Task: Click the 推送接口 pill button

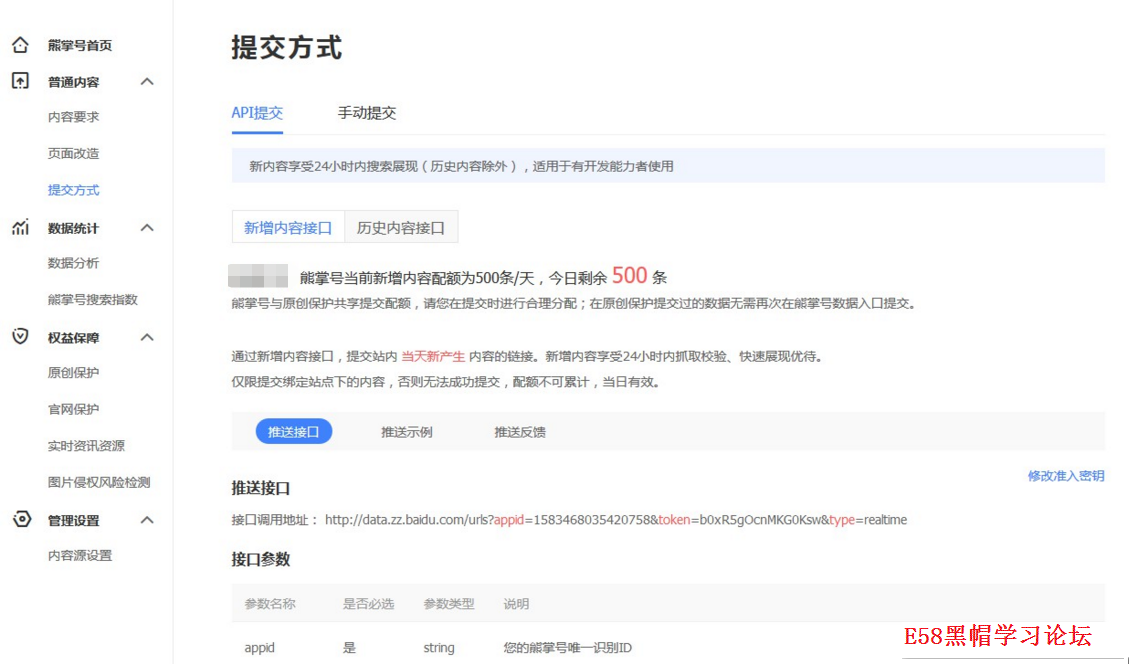Action: 293,432
